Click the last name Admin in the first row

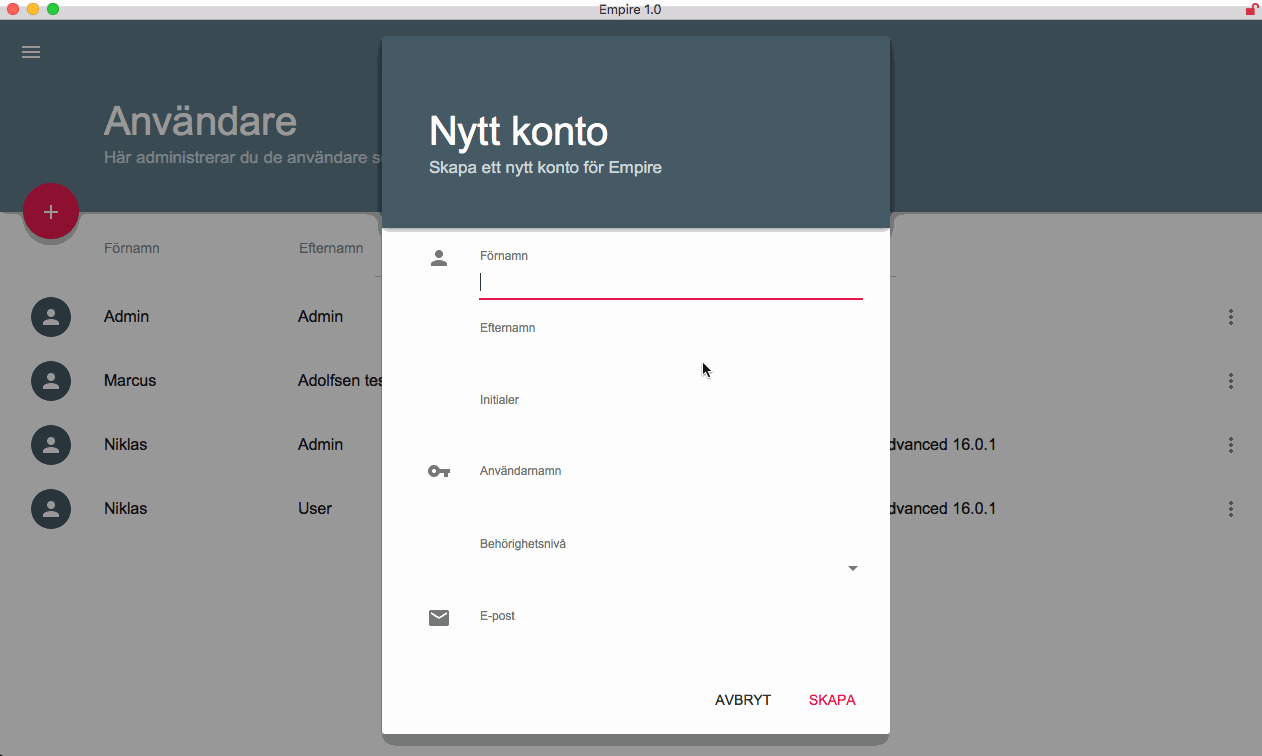coord(320,317)
